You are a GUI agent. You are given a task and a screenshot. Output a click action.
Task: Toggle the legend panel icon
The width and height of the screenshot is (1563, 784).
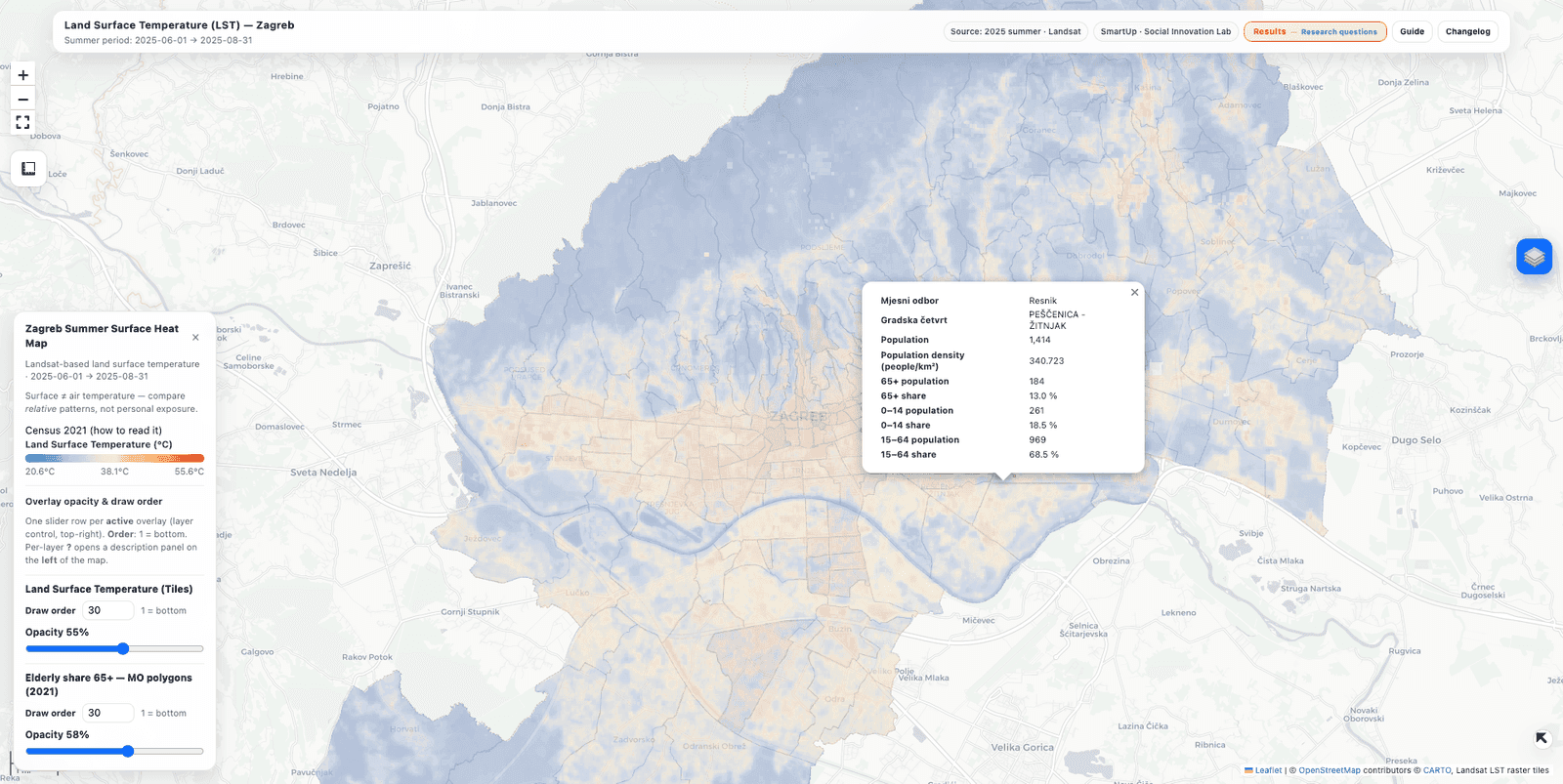(x=28, y=169)
